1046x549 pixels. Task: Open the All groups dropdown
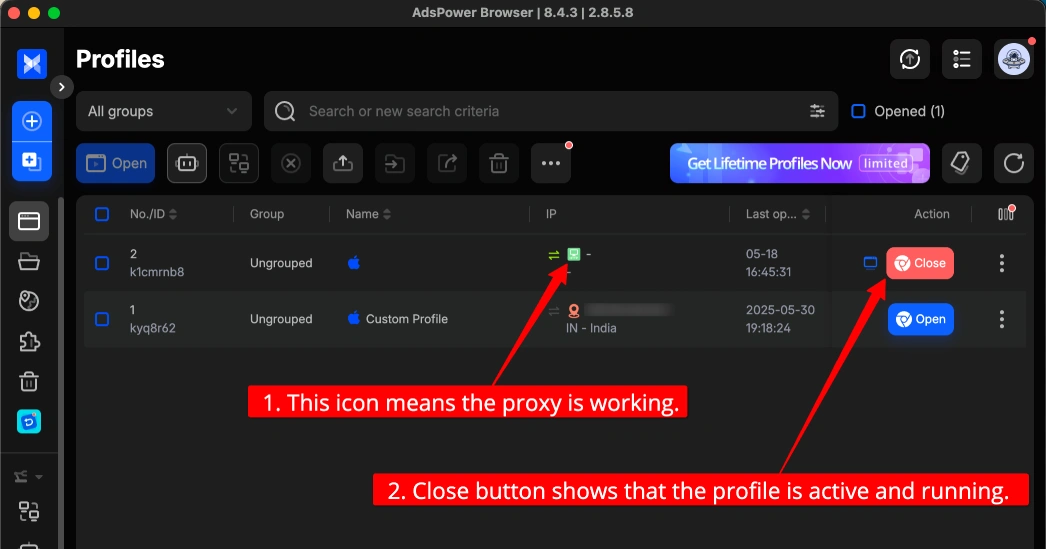pos(163,111)
